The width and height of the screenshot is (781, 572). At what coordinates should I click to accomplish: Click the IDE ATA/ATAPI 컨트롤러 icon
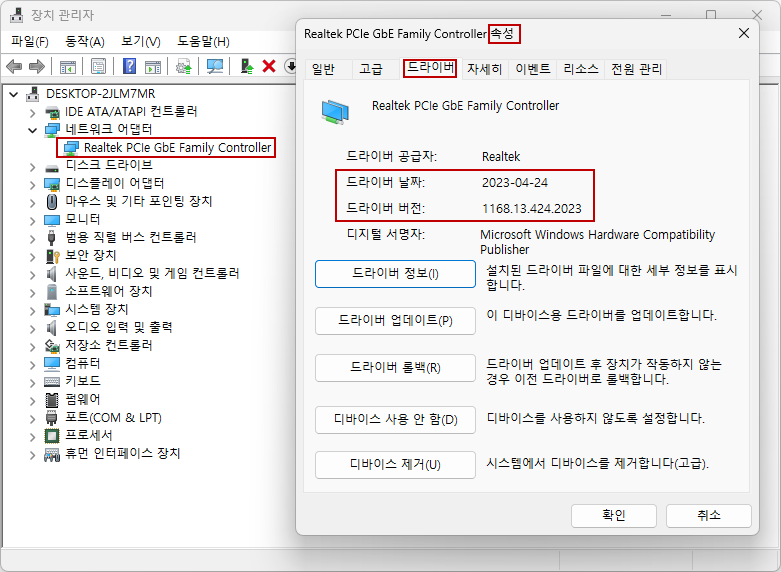pos(52,112)
